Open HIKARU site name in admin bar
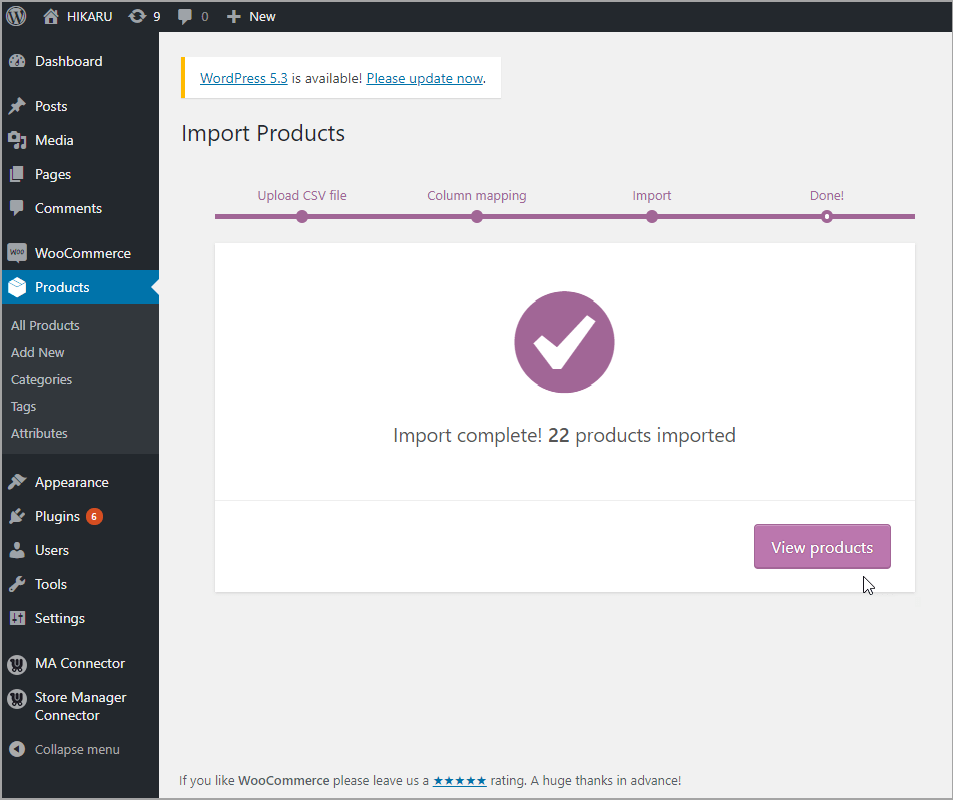Screen dimensions: 953x800 click(x=89, y=16)
